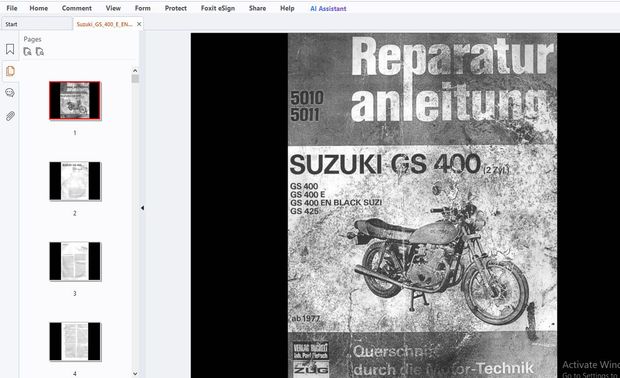Open the Attachments paperclip panel icon
The image size is (620, 378).
10,116
